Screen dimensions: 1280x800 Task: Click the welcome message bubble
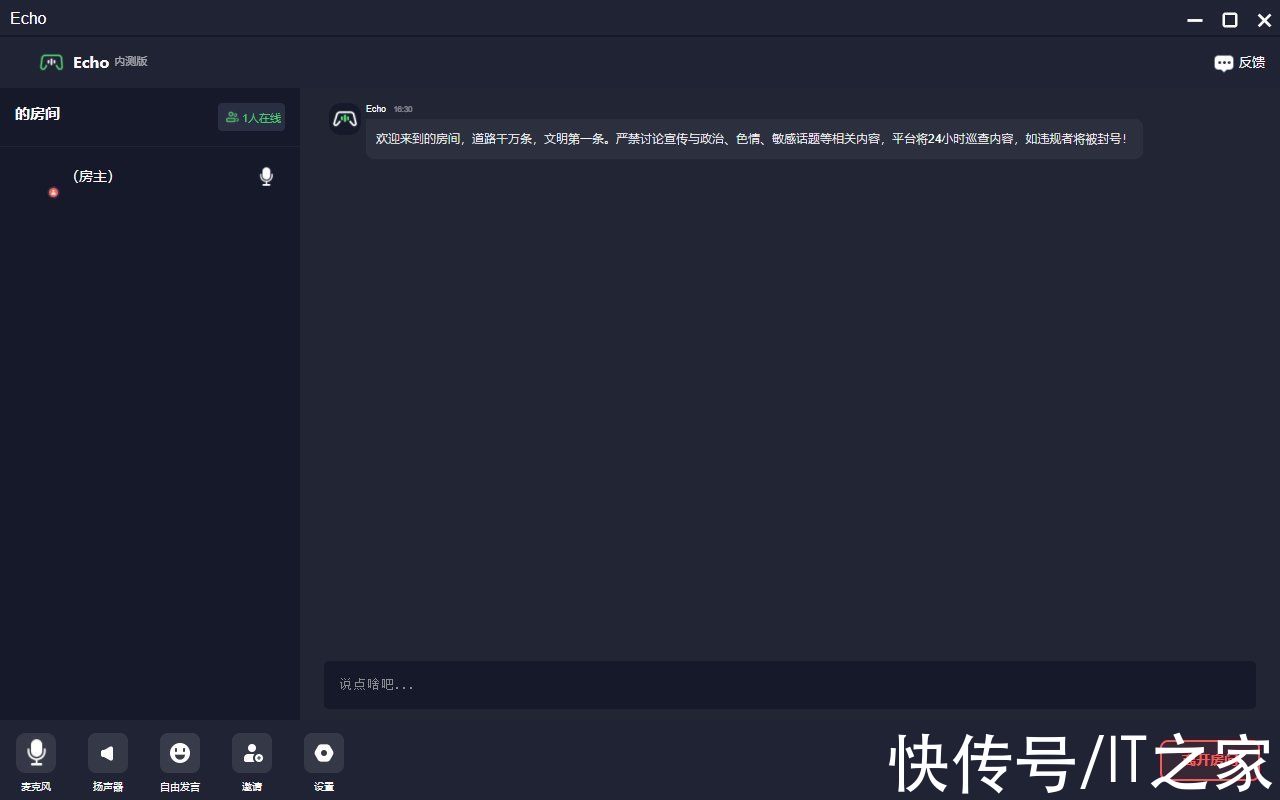[x=754, y=139]
